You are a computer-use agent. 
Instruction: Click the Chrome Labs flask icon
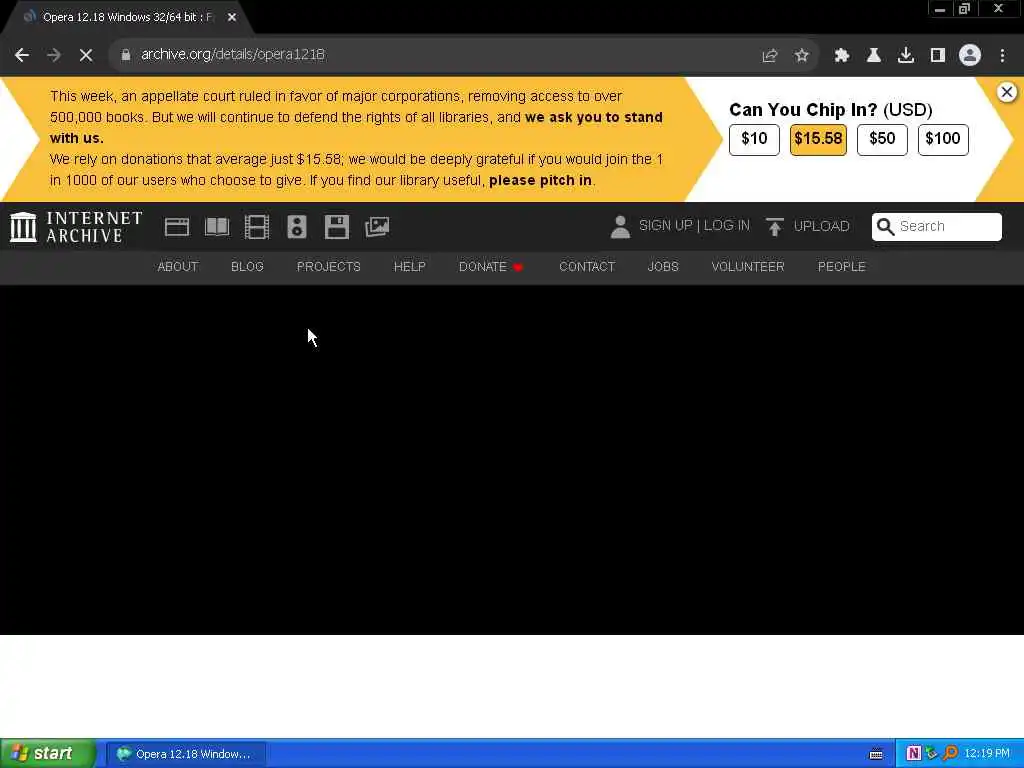[x=874, y=56]
